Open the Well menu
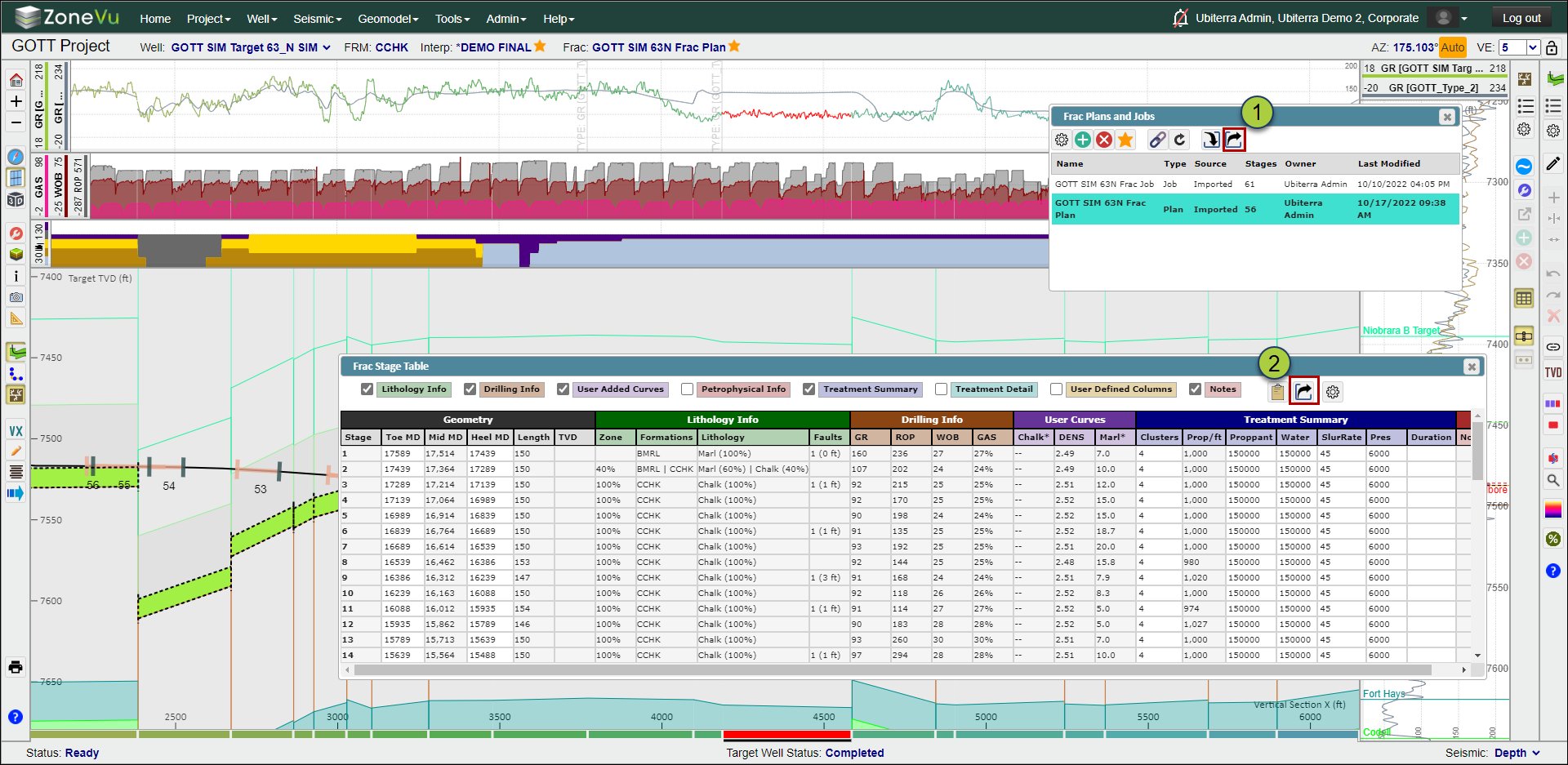Screen dimensions: 1568x765 point(262,19)
